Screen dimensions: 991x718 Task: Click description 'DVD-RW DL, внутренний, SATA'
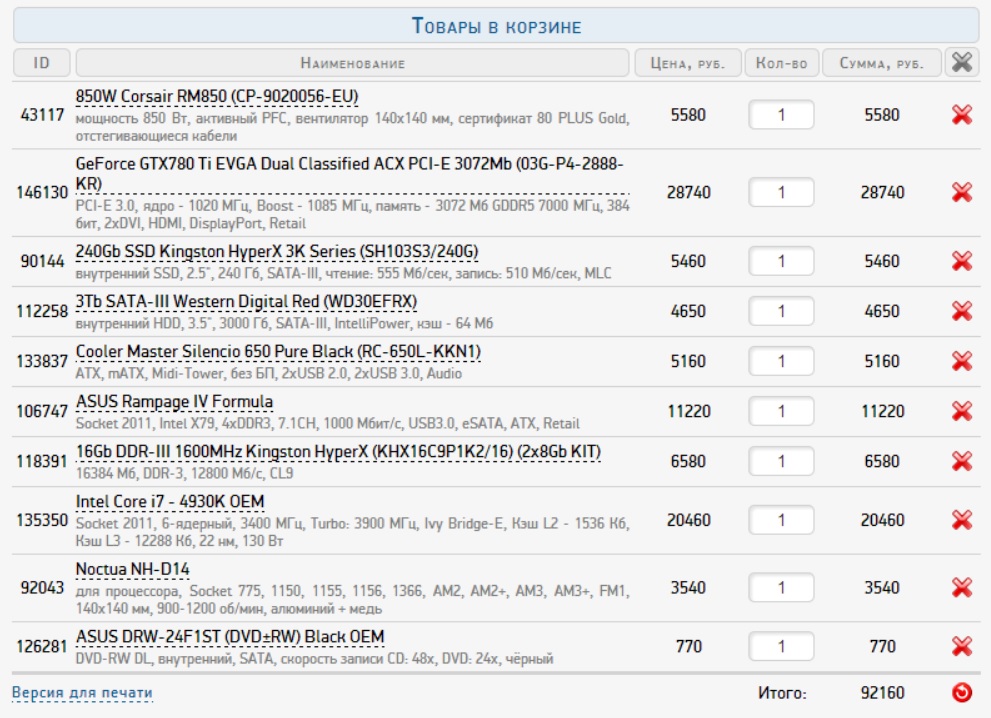coord(314,659)
